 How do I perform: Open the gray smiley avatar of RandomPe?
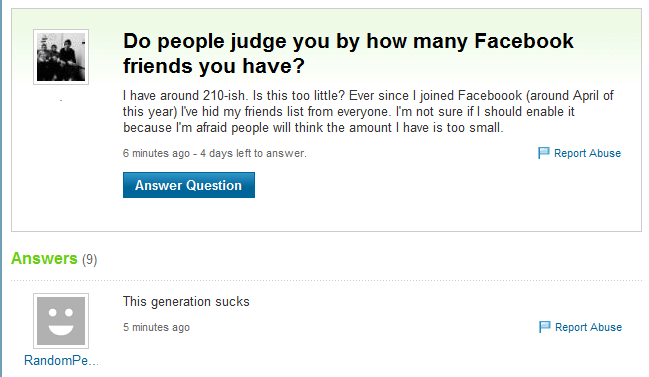[x=61, y=321]
